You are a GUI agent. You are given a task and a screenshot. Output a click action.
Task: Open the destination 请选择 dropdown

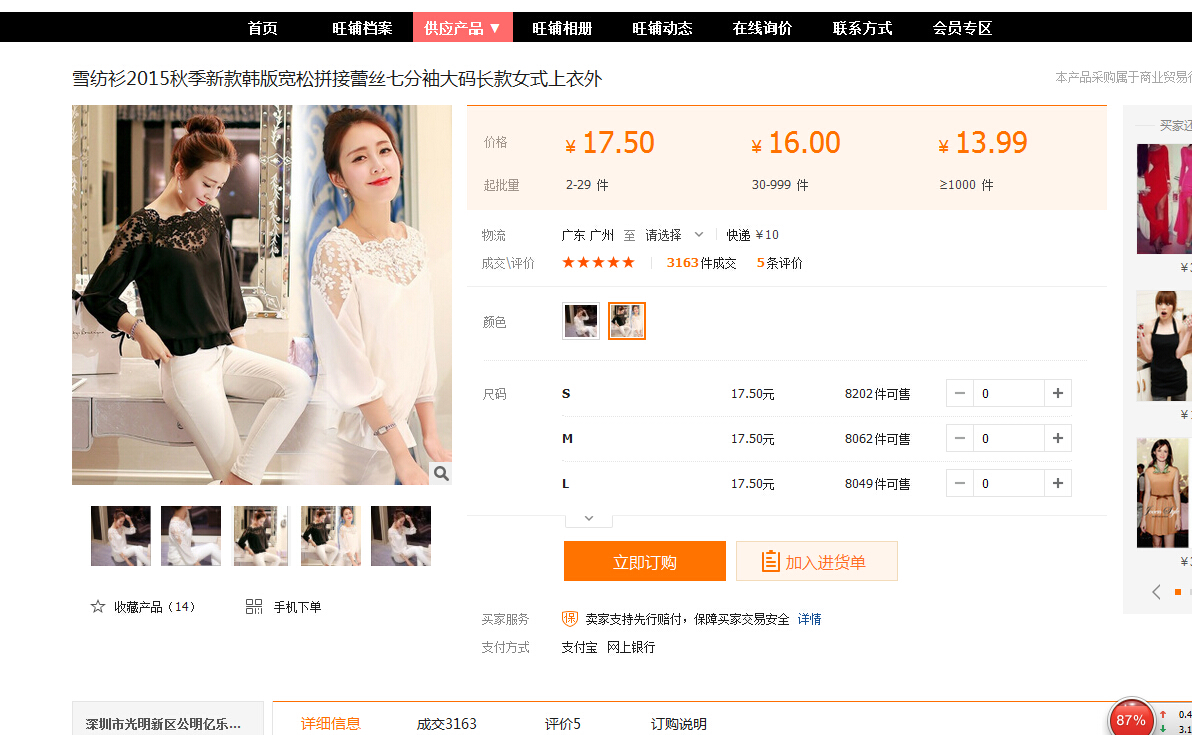[674, 235]
